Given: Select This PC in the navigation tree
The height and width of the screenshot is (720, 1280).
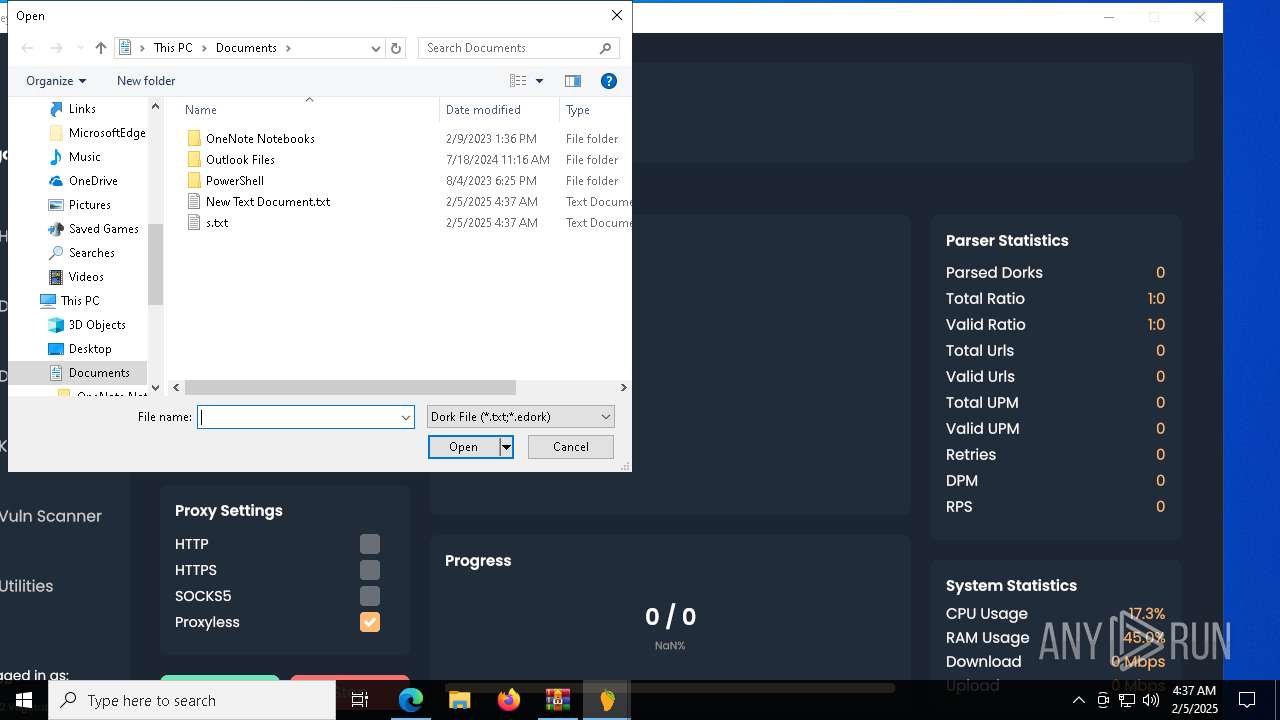Looking at the screenshot, I should [x=79, y=301].
